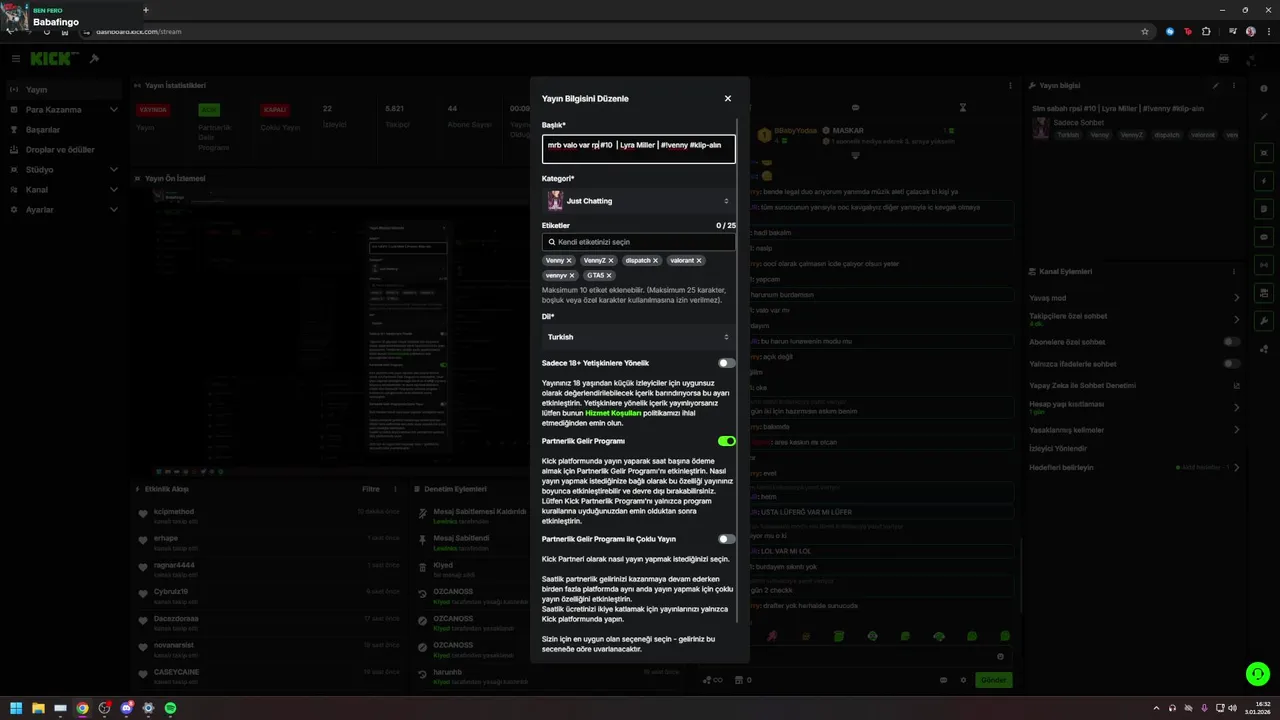
Task: Delete the GTA5 tag
Action: pos(609,275)
